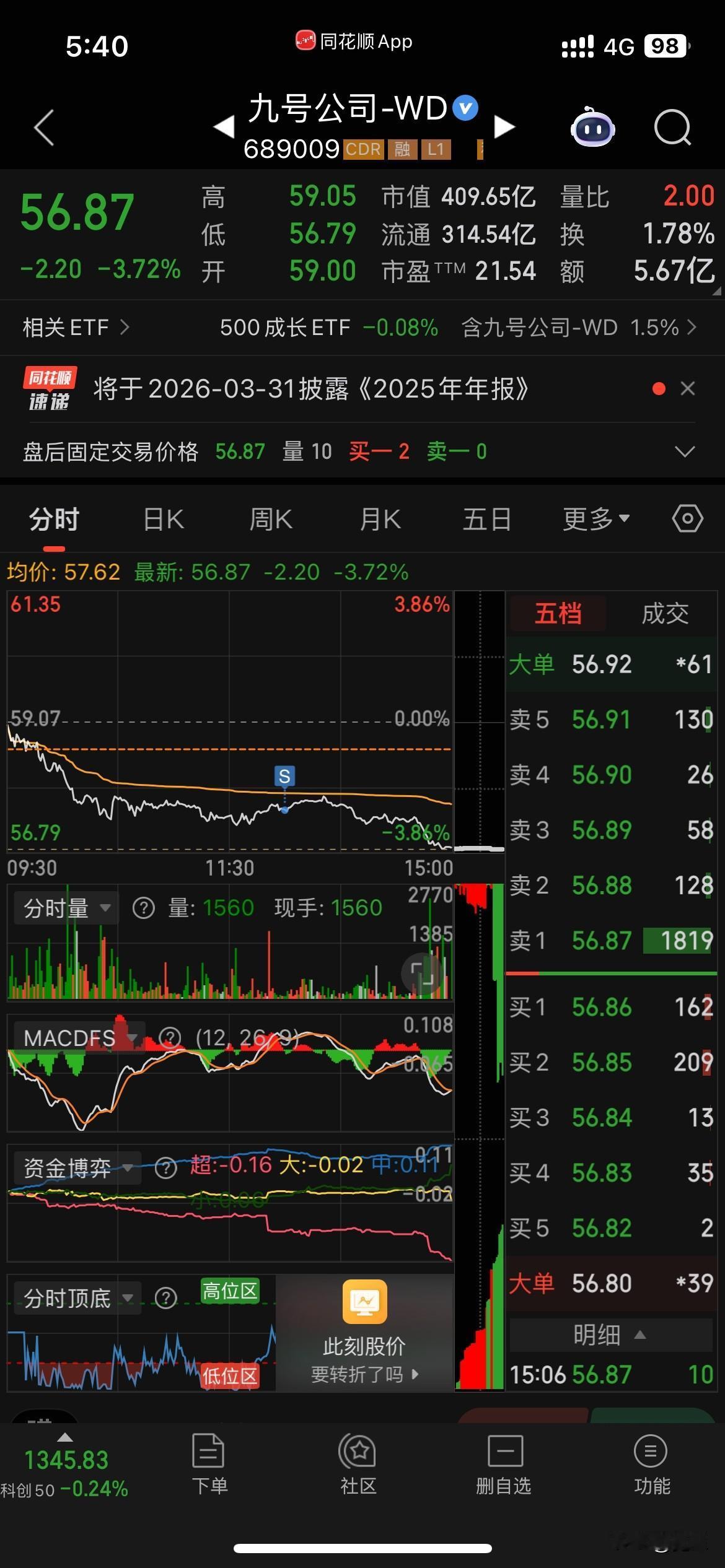Tap the 融 margin tag
Viewport: 725px width, 1568px height.
click(x=403, y=149)
